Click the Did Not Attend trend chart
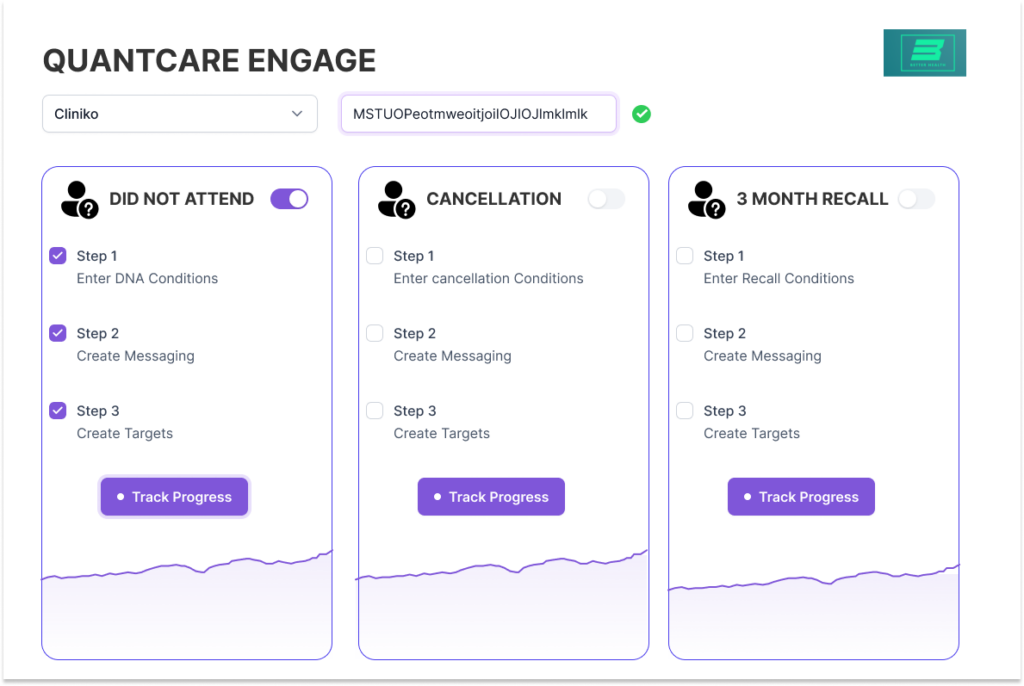The height and width of the screenshot is (686, 1024). tap(187, 604)
